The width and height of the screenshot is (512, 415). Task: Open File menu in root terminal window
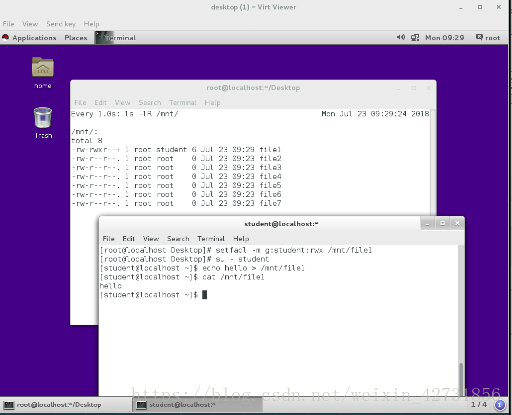coord(80,102)
